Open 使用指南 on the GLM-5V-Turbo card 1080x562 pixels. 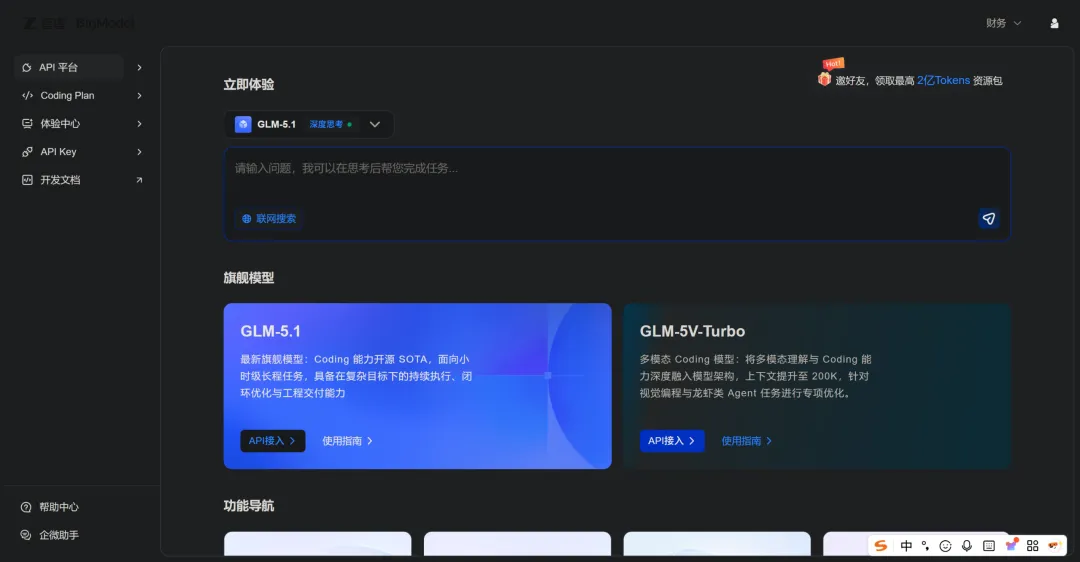[x=747, y=441]
